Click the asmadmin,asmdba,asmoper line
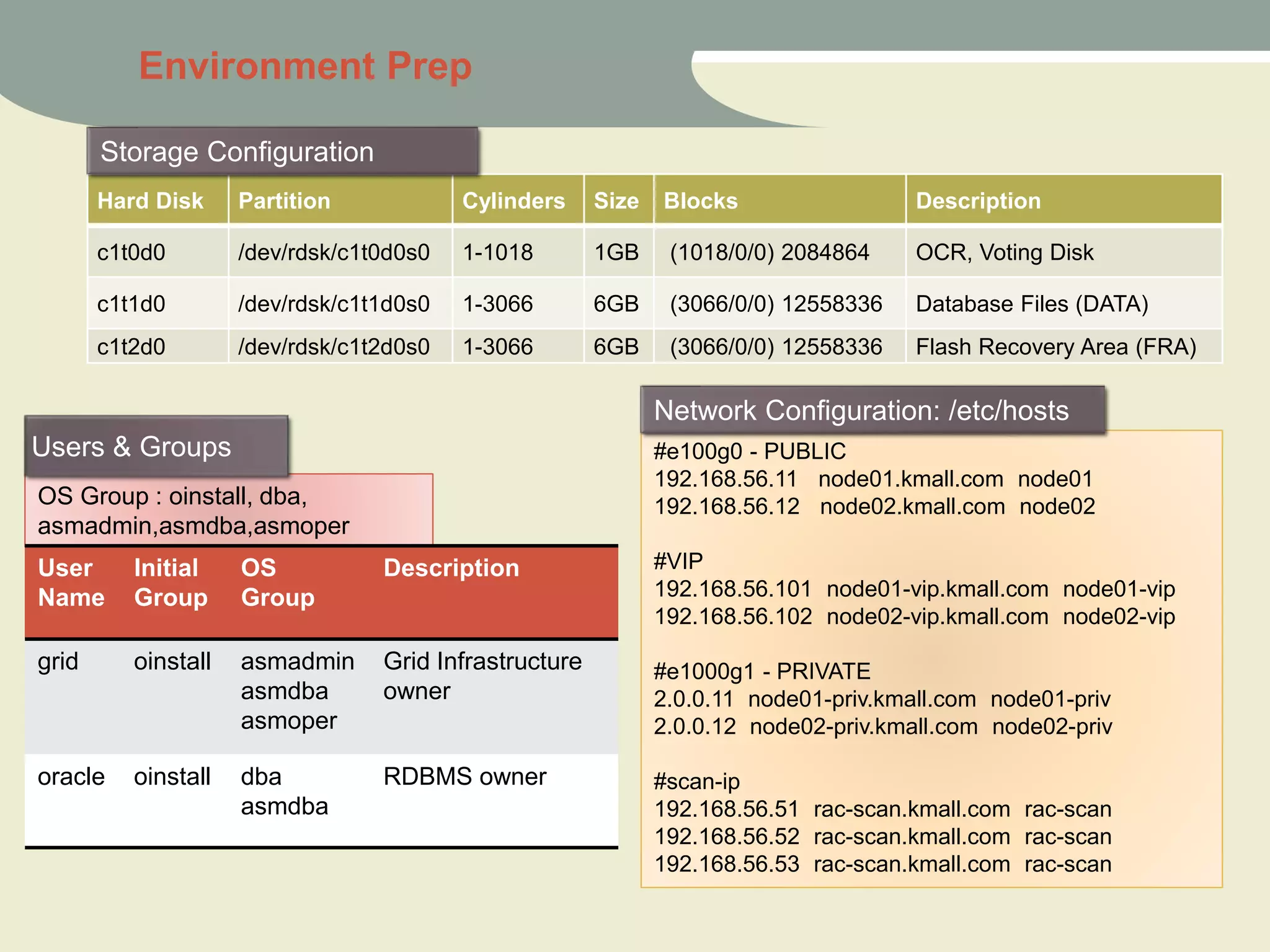Screen dimensions: 1270x952 (x=193, y=526)
